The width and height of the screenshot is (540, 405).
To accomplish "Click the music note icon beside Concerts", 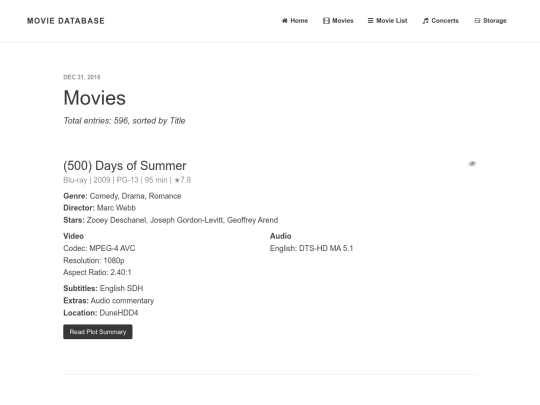I will point(426,21).
